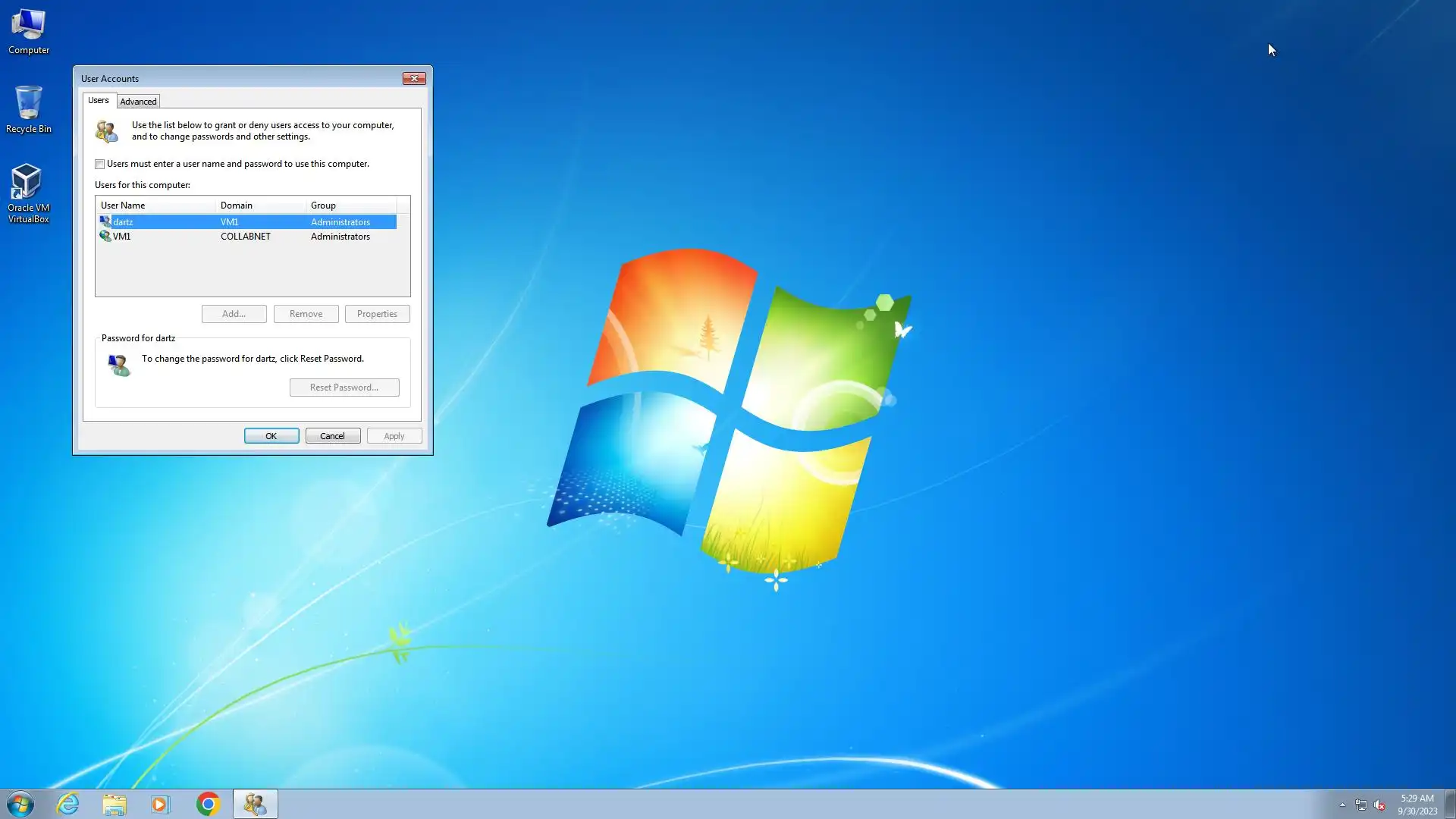Image resolution: width=1456 pixels, height=819 pixels.
Task: Open Google Chrome from the taskbar
Action: pyautogui.click(x=208, y=804)
